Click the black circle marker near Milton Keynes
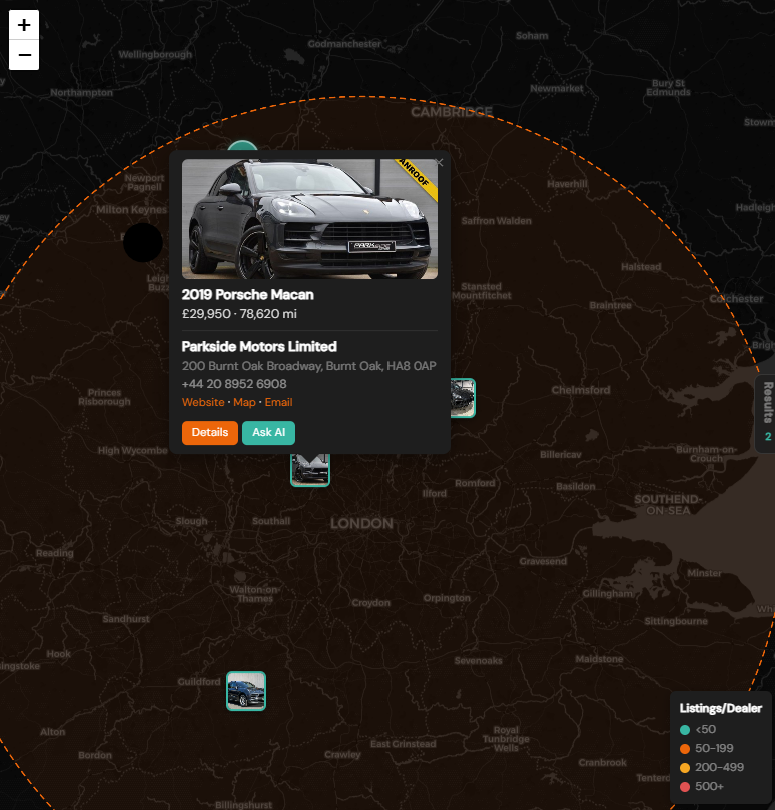775x810 pixels. (x=143, y=243)
